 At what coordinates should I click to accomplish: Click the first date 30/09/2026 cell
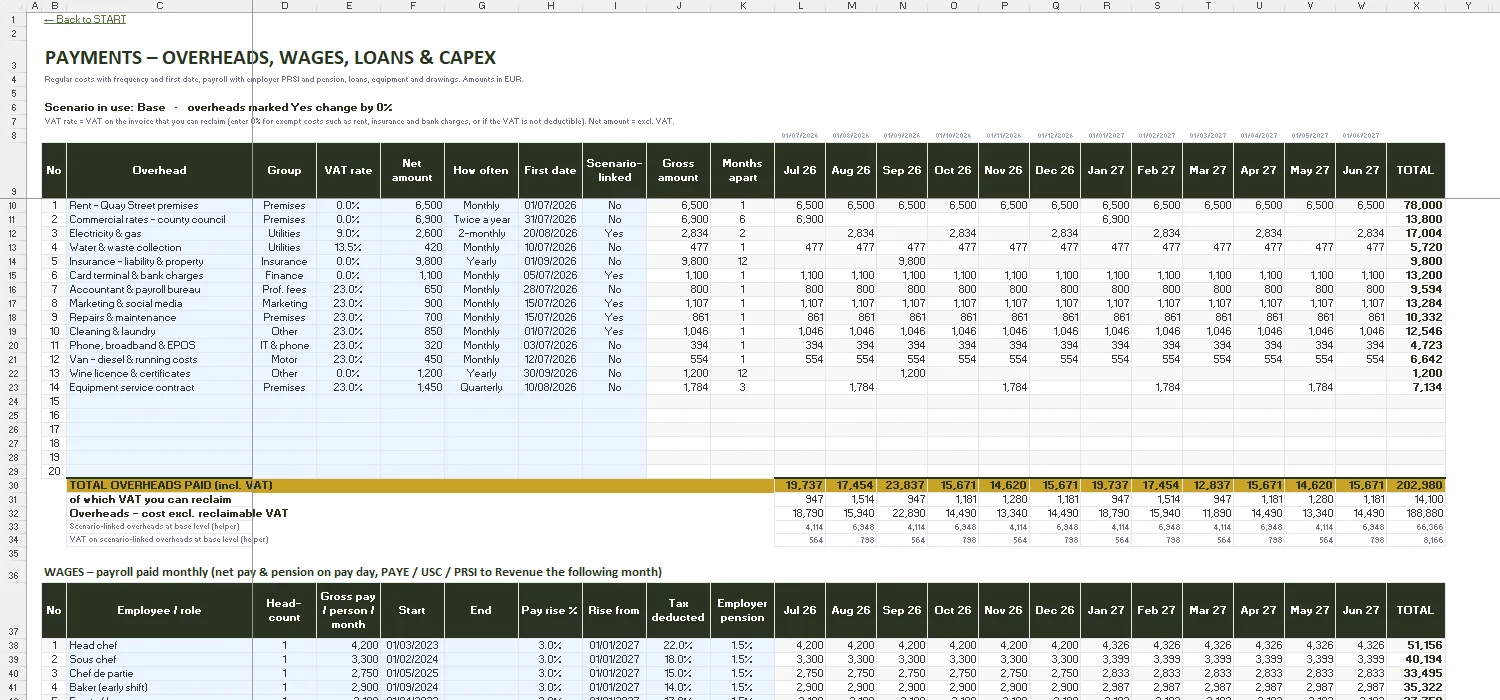[550, 373]
